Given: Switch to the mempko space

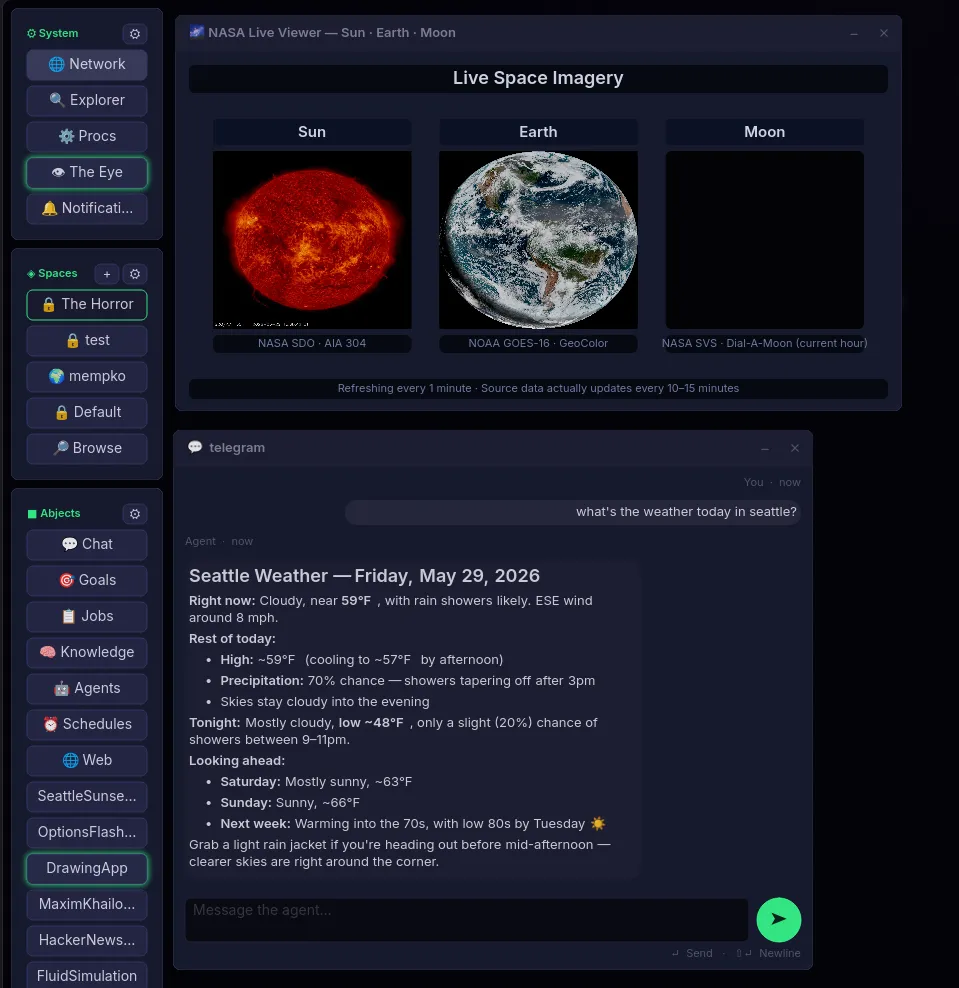Looking at the screenshot, I should (87, 376).
